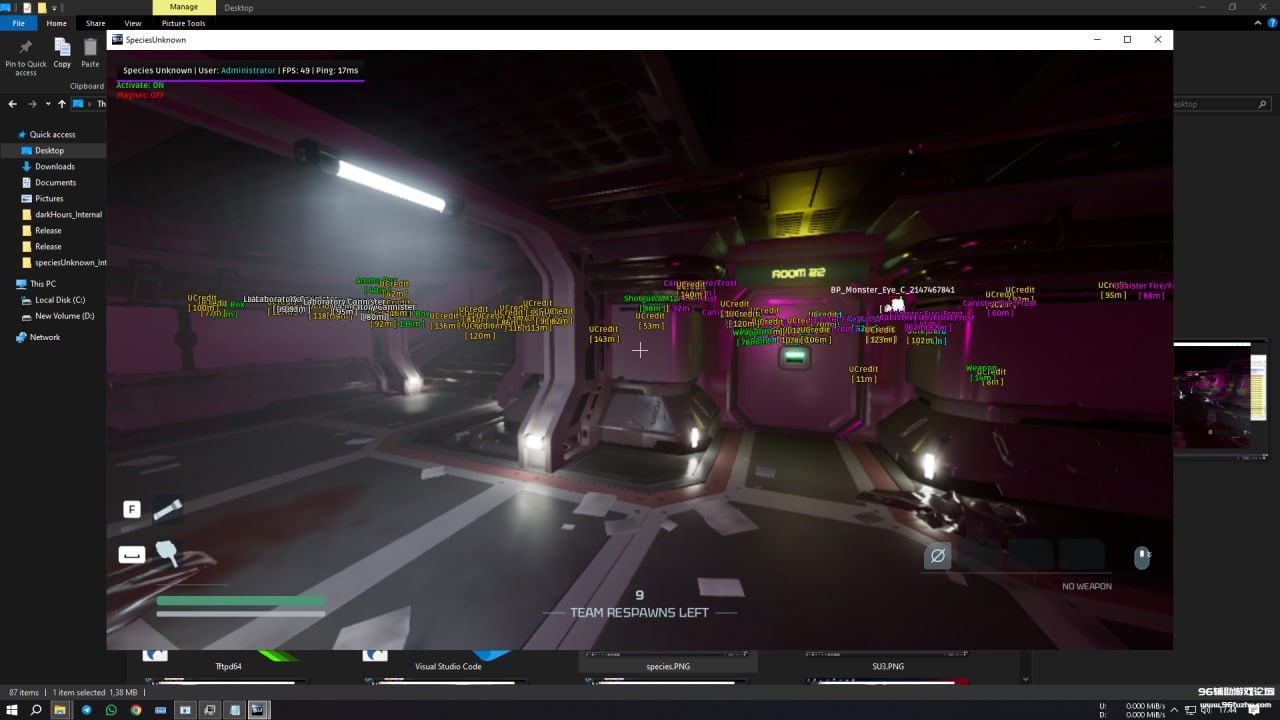The height and width of the screenshot is (720, 1280).
Task: Click the Paste icon in the ribbon
Action: coord(90,48)
